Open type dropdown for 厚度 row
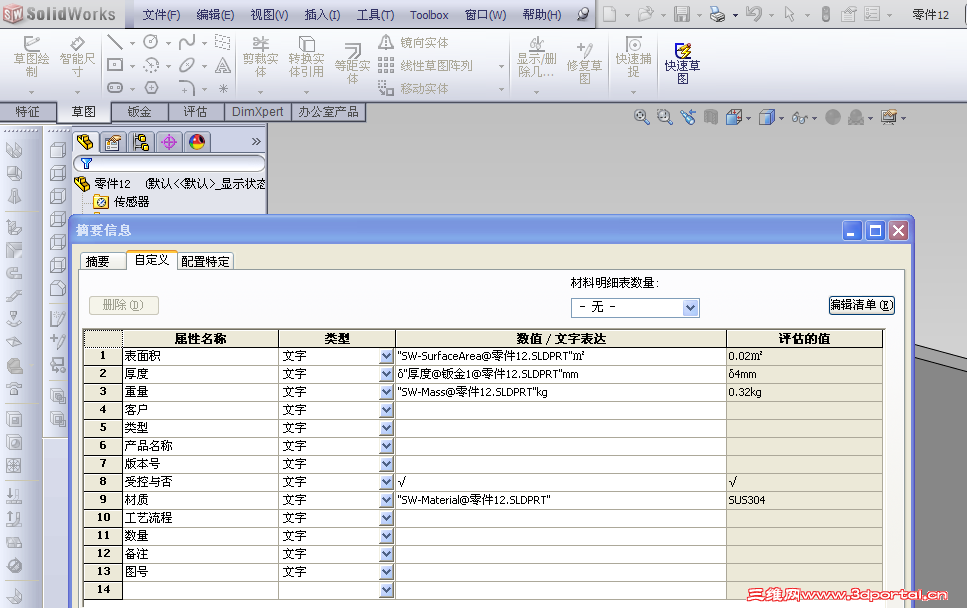The height and width of the screenshot is (608, 967). (387, 374)
